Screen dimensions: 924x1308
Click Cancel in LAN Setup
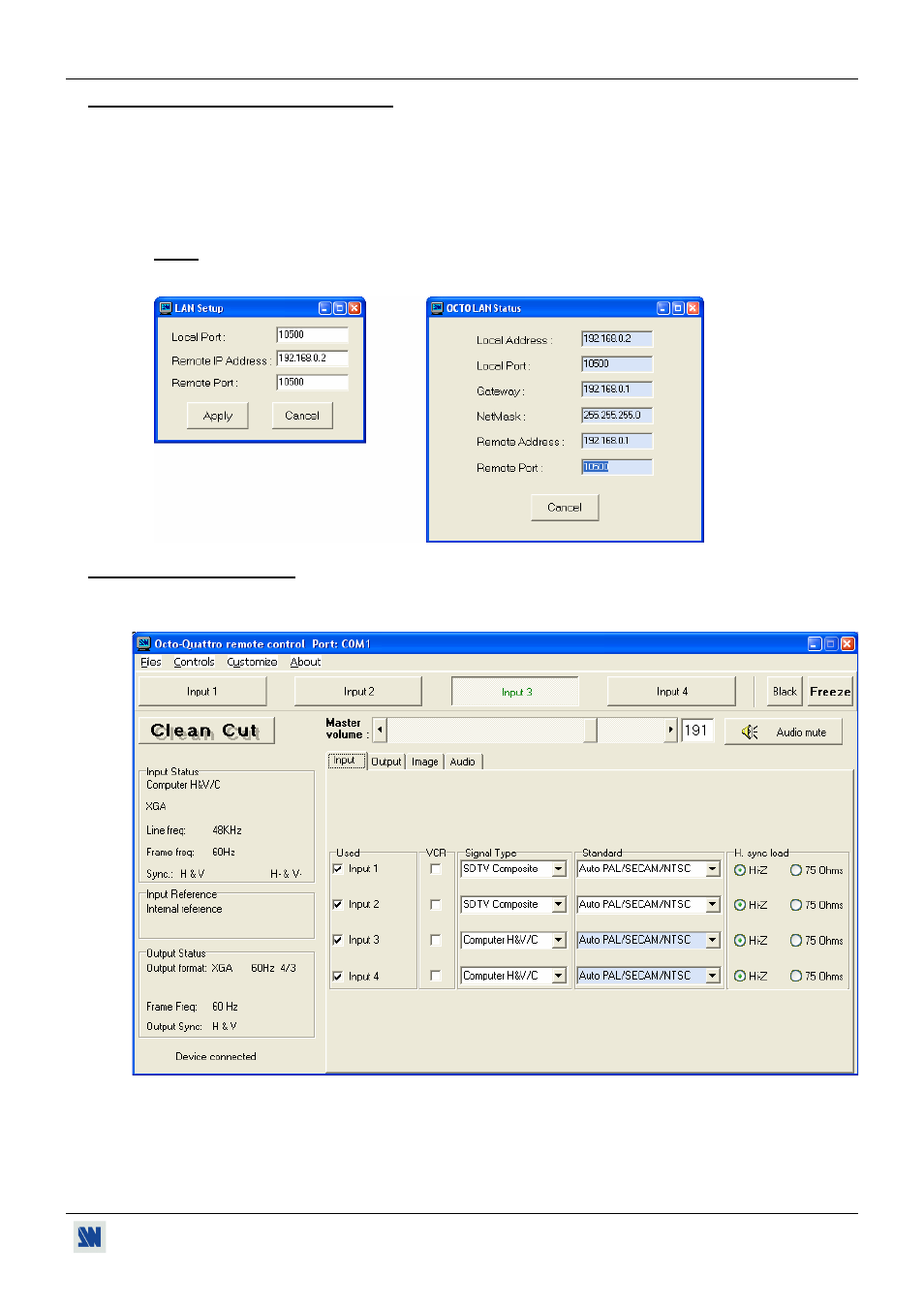point(302,416)
